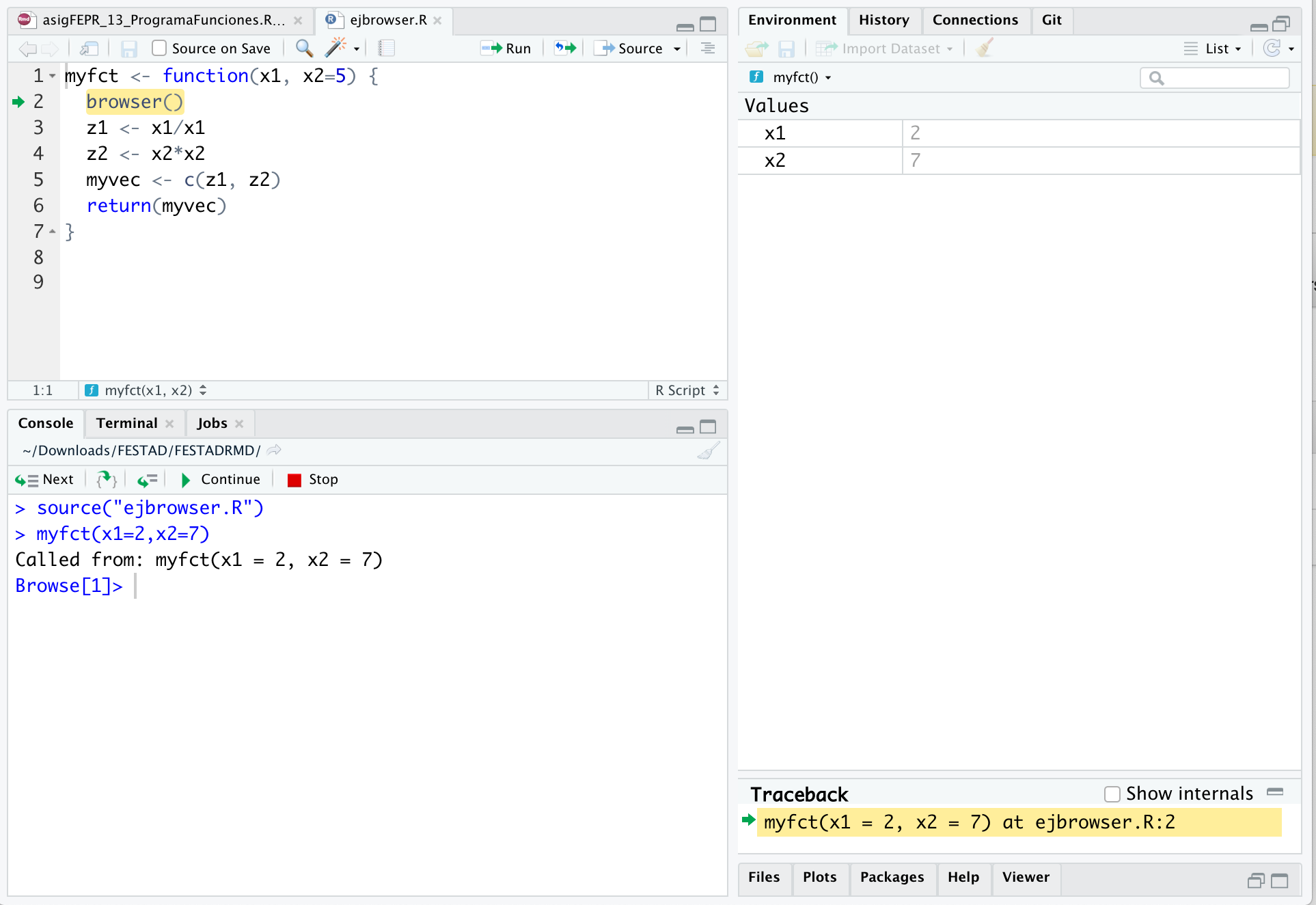The width and height of the screenshot is (1316, 905).
Task: Open Source button dropdown arrow
Action: pyautogui.click(x=677, y=49)
